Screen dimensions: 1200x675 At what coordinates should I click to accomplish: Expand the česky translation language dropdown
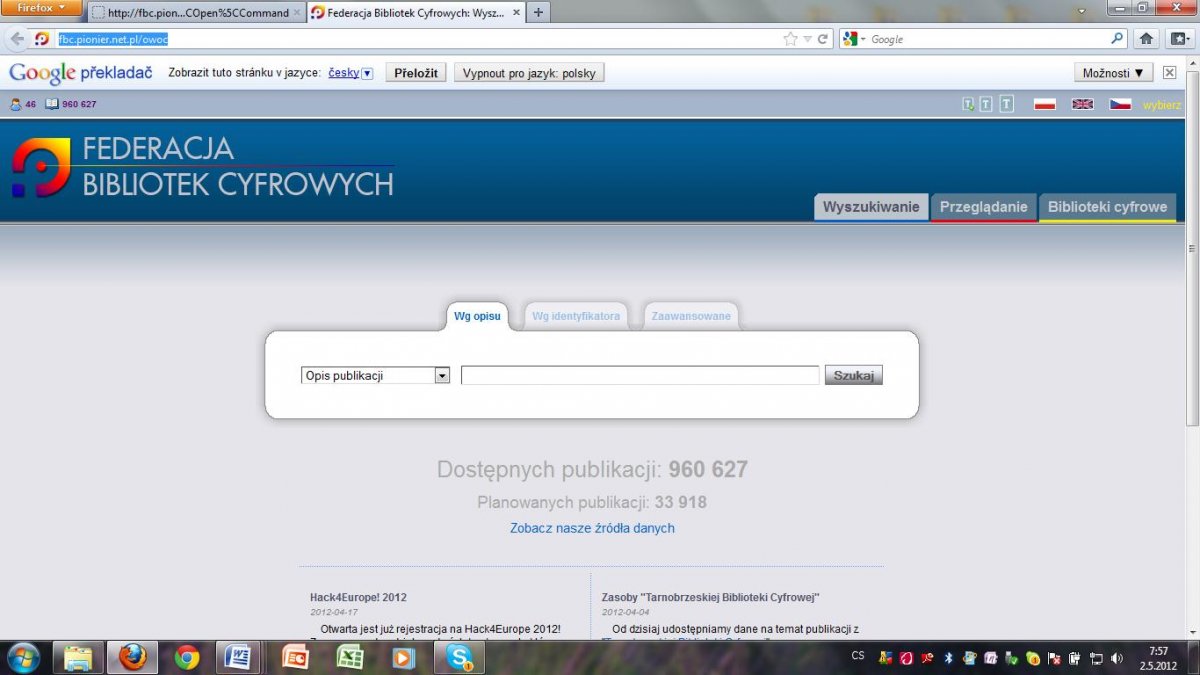click(x=367, y=73)
